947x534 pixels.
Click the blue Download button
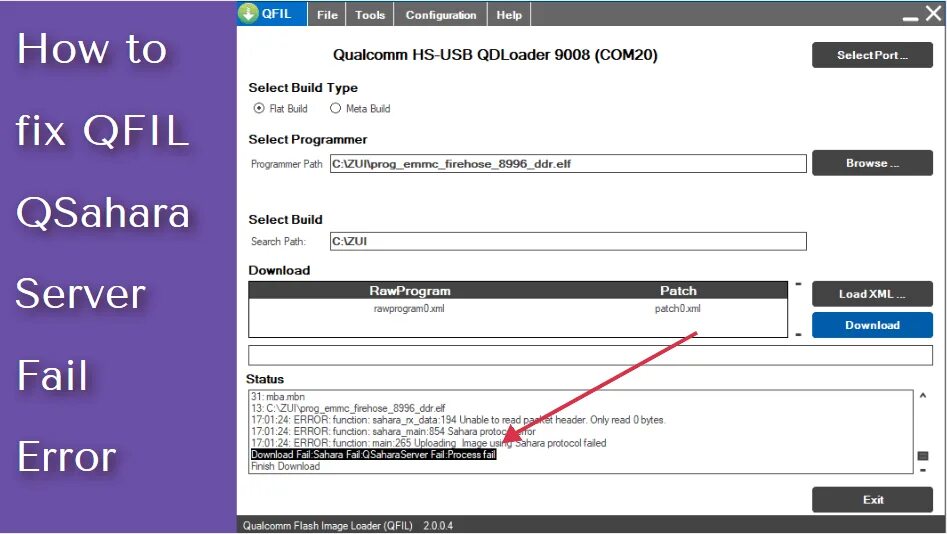coord(872,325)
